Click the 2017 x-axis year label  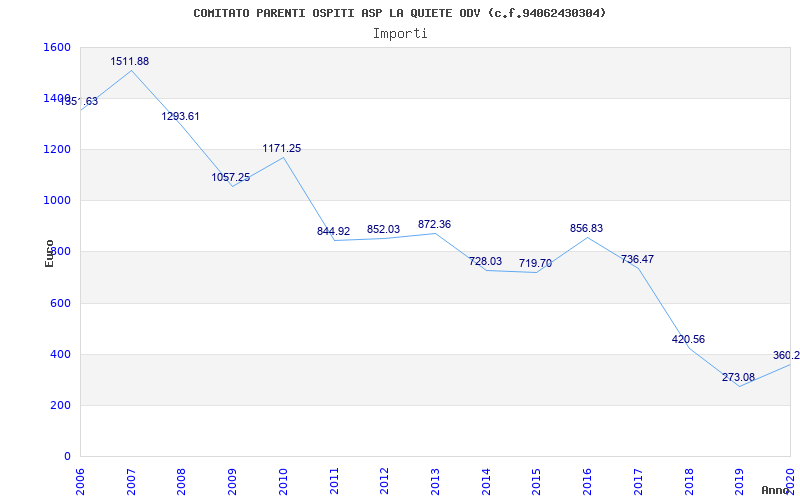(x=638, y=481)
